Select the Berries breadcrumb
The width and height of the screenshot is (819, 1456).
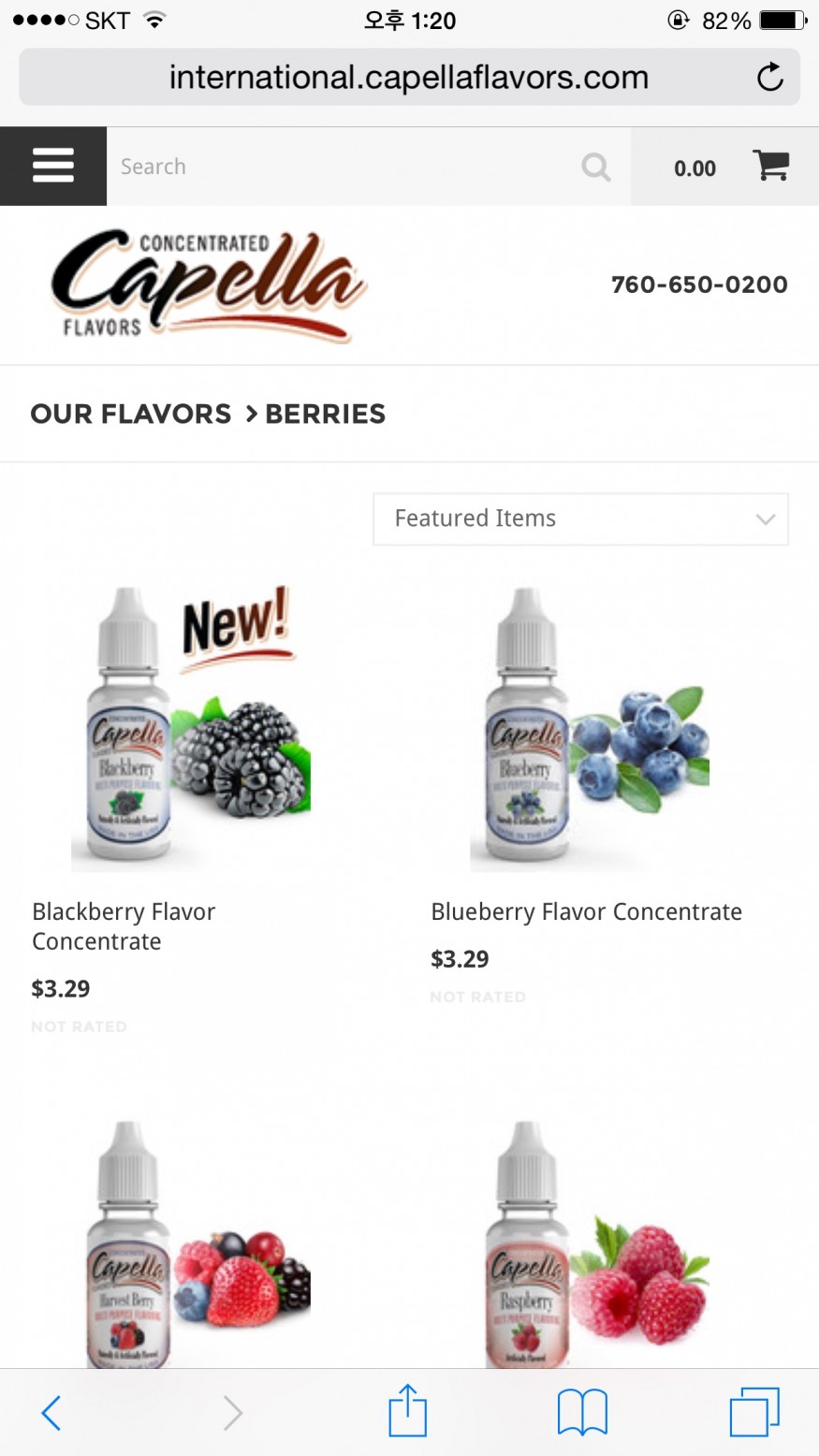pyautogui.click(x=325, y=414)
